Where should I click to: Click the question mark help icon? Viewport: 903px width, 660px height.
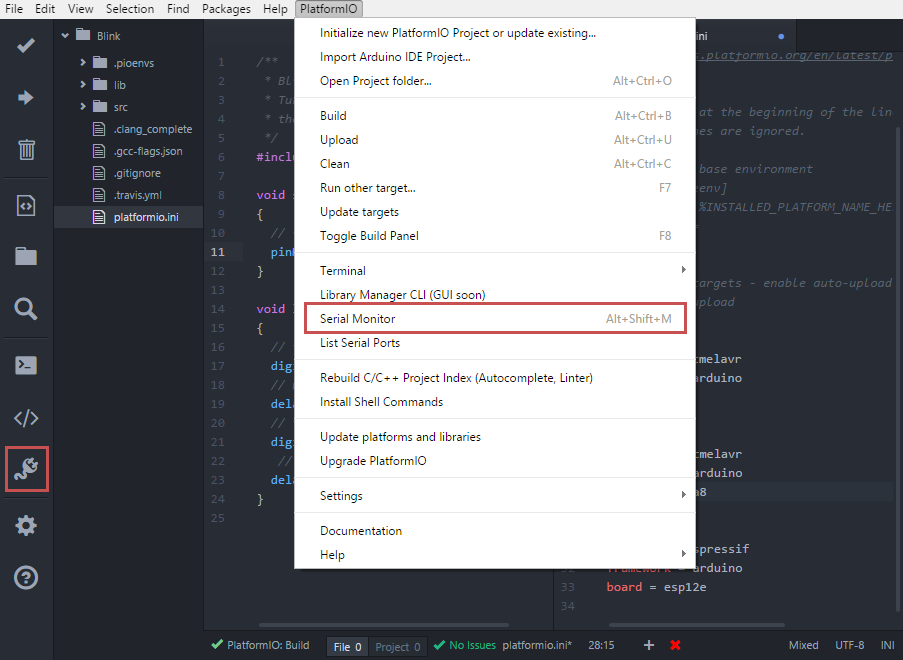tap(26, 578)
